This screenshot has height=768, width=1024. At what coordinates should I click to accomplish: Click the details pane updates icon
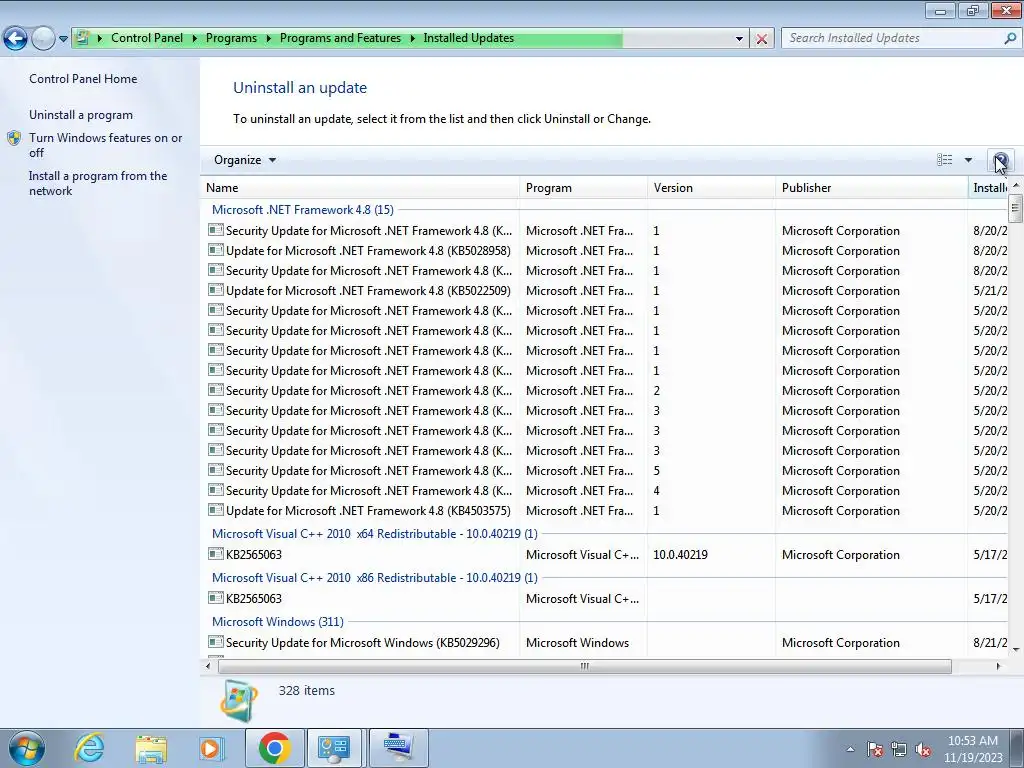(x=239, y=701)
